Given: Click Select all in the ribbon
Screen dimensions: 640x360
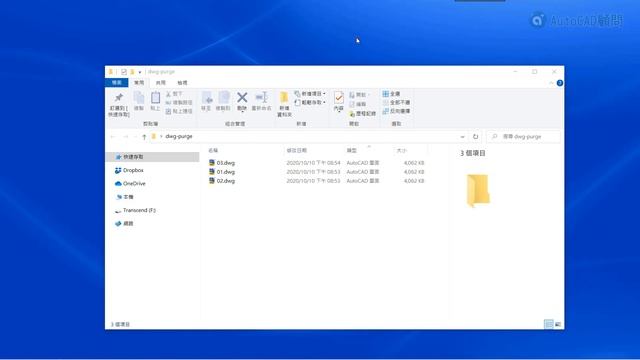Looking at the screenshot, I should [391, 93].
